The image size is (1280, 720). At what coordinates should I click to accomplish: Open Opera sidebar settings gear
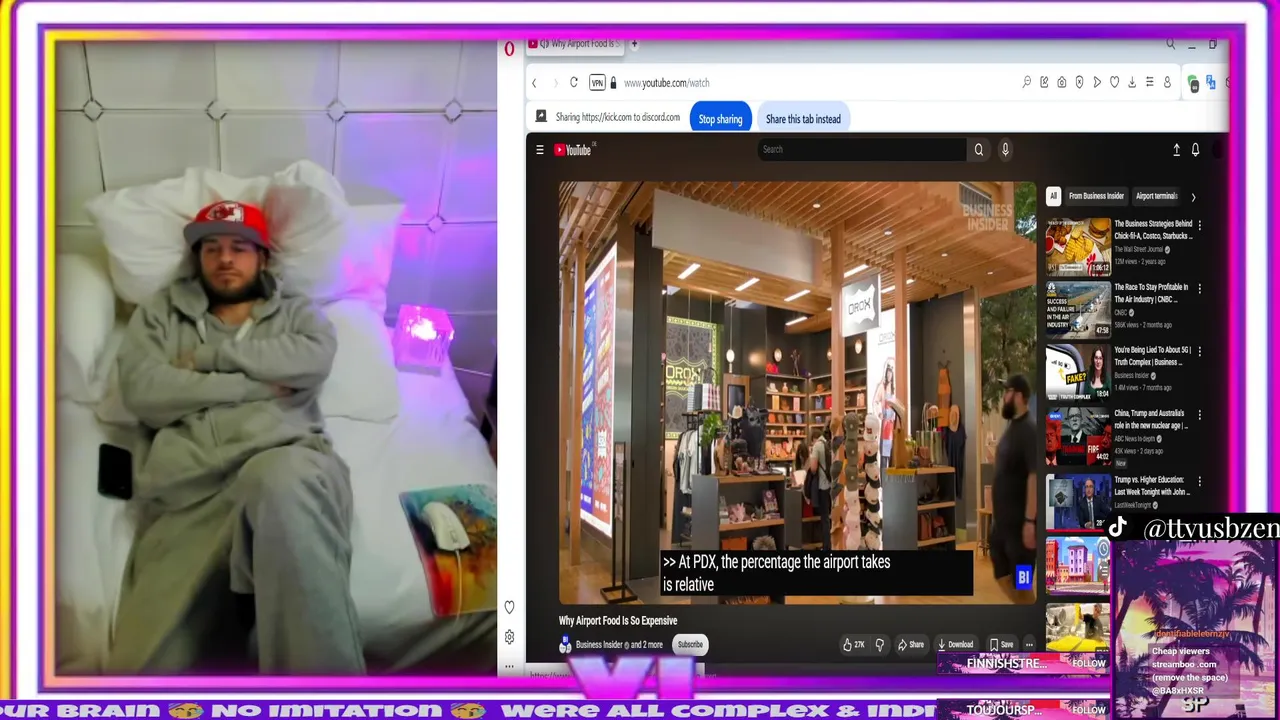[509, 637]
